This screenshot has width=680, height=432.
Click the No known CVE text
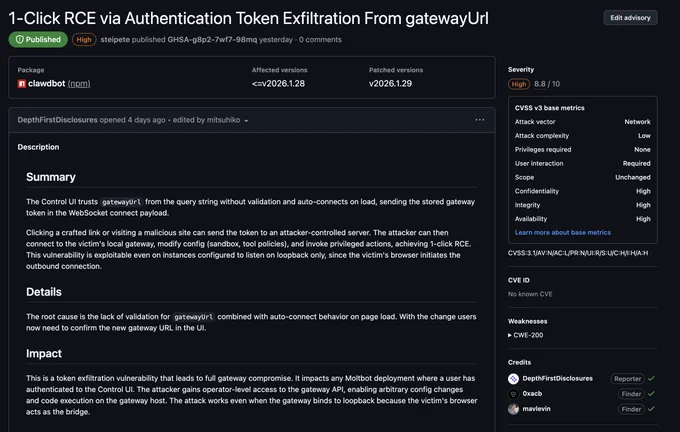530,294
